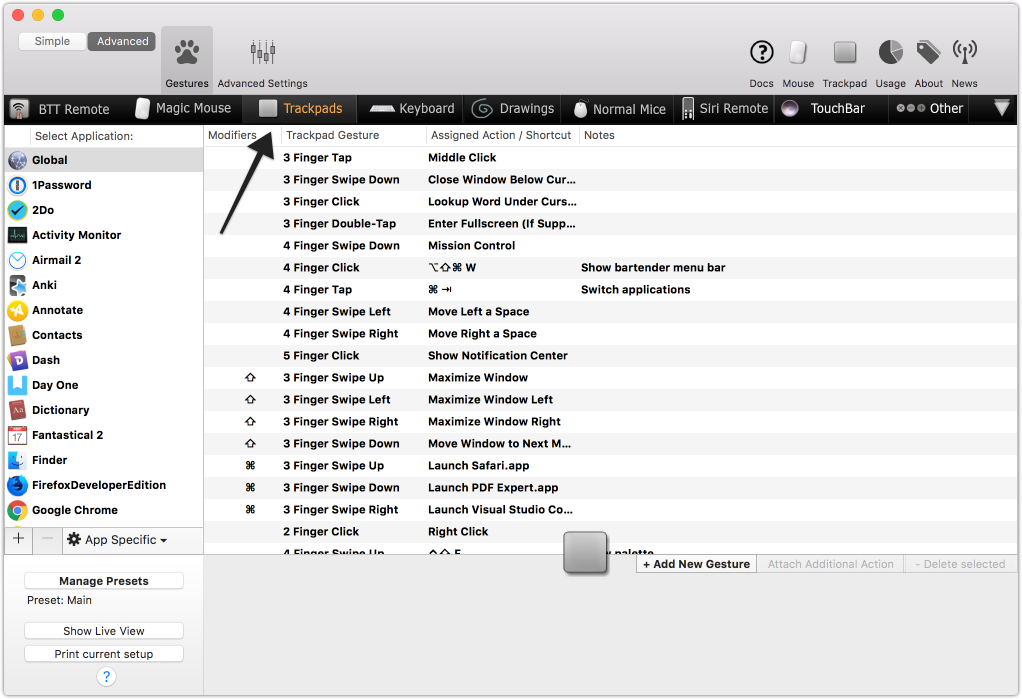Open Manage Presets

click(104, 581)
